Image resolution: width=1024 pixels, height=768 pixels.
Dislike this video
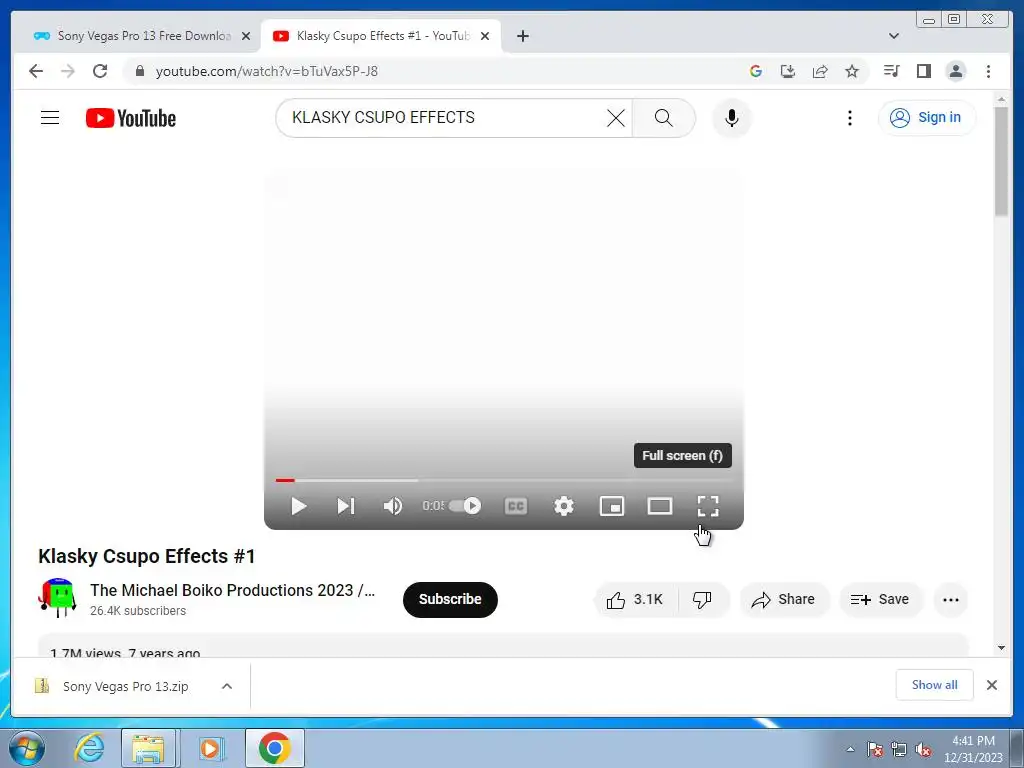click(x=703, y=600)
